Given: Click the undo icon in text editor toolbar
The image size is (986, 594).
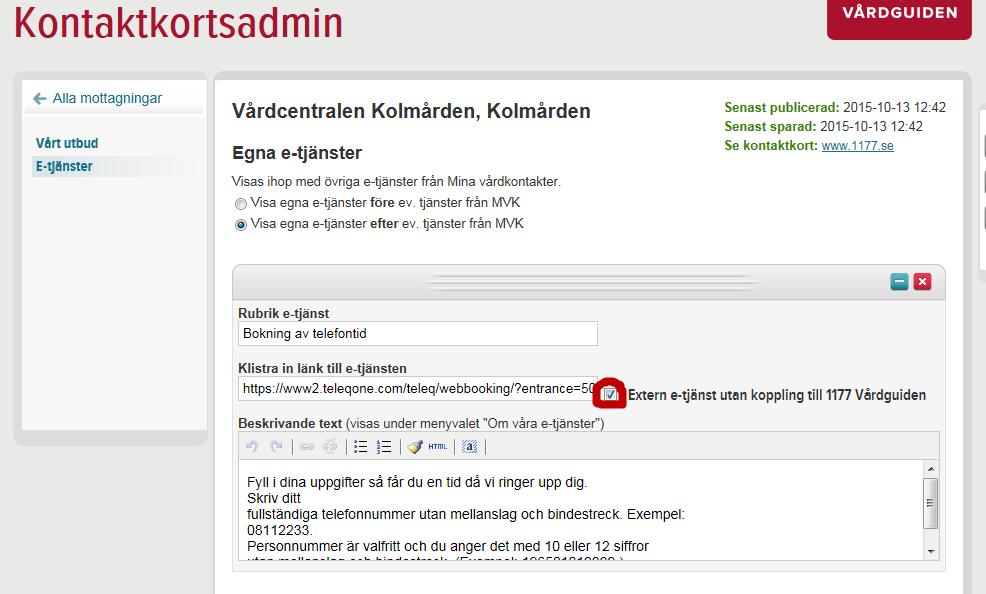Looking at the screenshot, I should (x=252, y=446).
